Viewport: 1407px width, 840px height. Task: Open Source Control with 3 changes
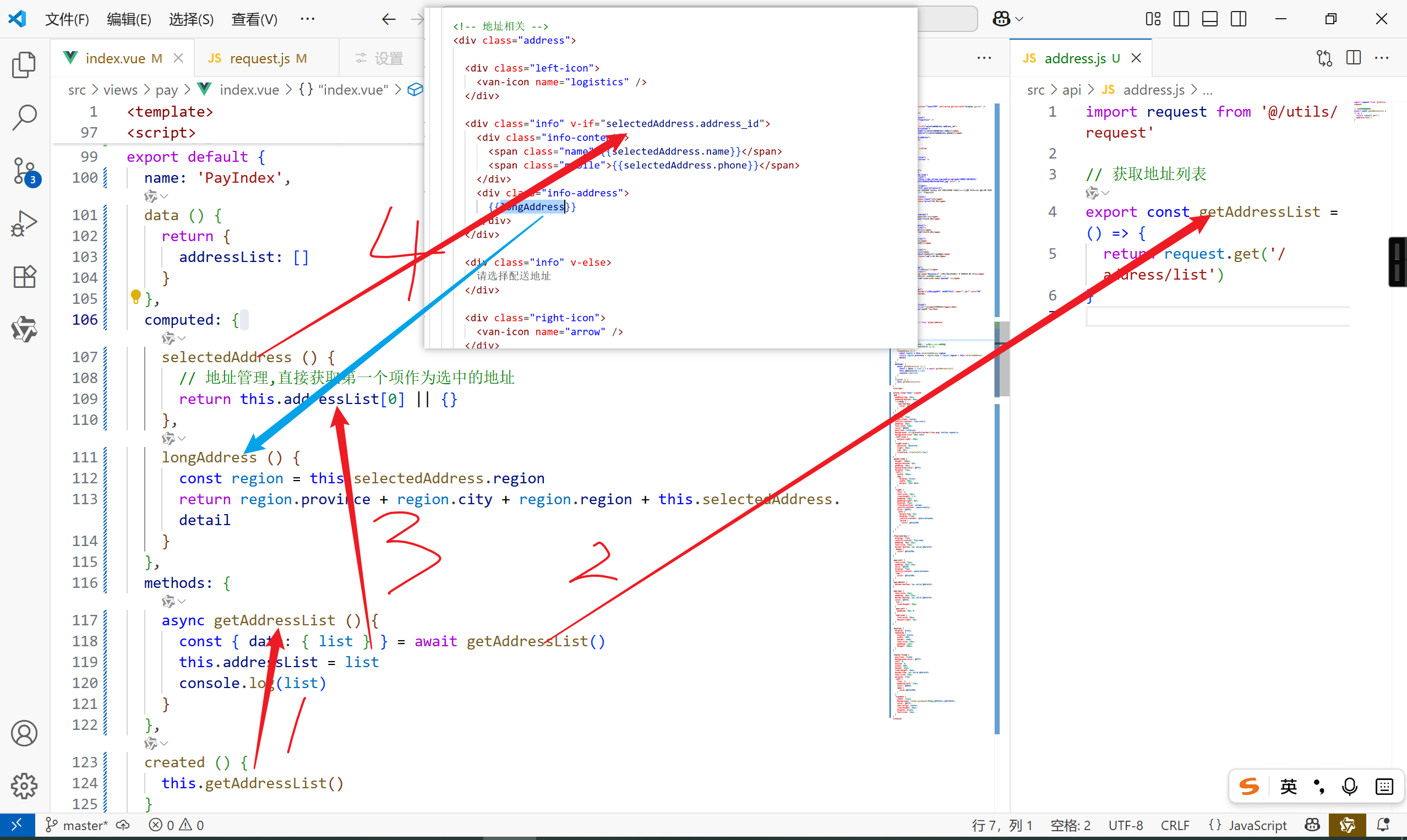point(24,171)
